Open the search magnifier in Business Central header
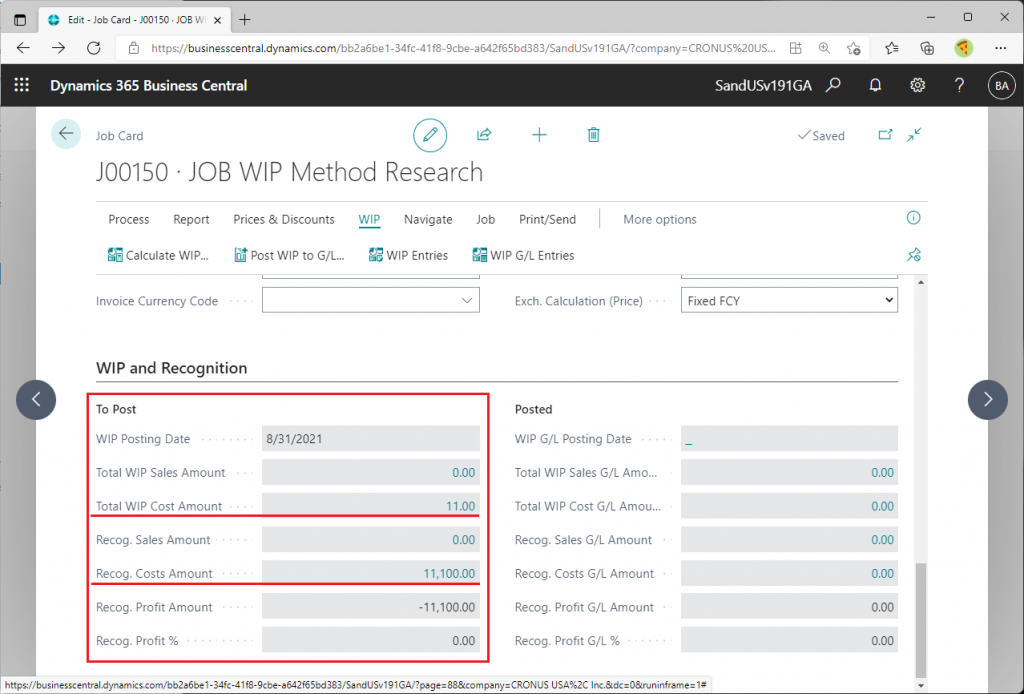The height and width of the screenshot is (694, 1024). (833, 85)
